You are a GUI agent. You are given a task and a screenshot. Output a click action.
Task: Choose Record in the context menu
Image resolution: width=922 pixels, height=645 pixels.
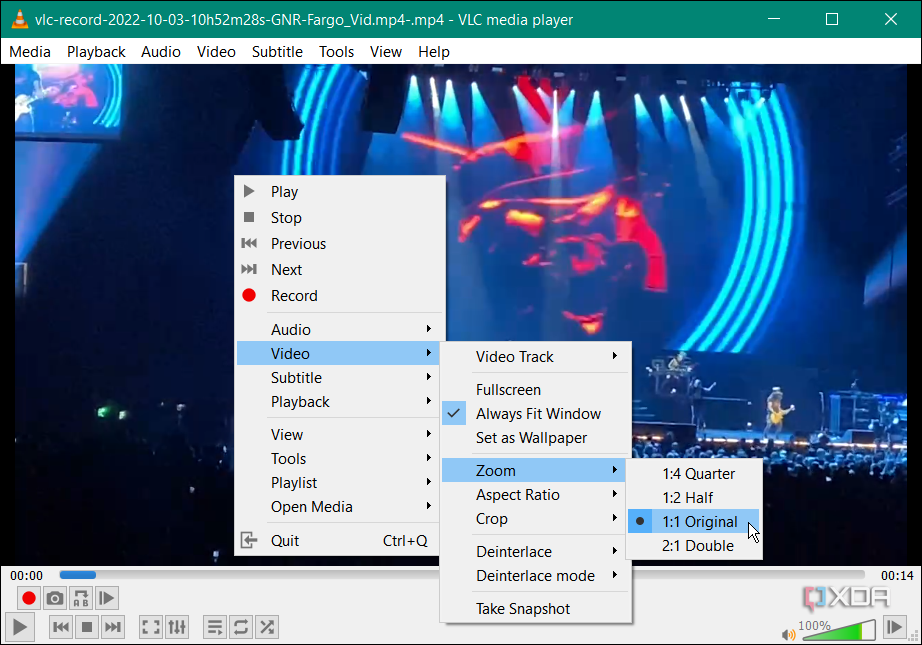coord(339,295)
